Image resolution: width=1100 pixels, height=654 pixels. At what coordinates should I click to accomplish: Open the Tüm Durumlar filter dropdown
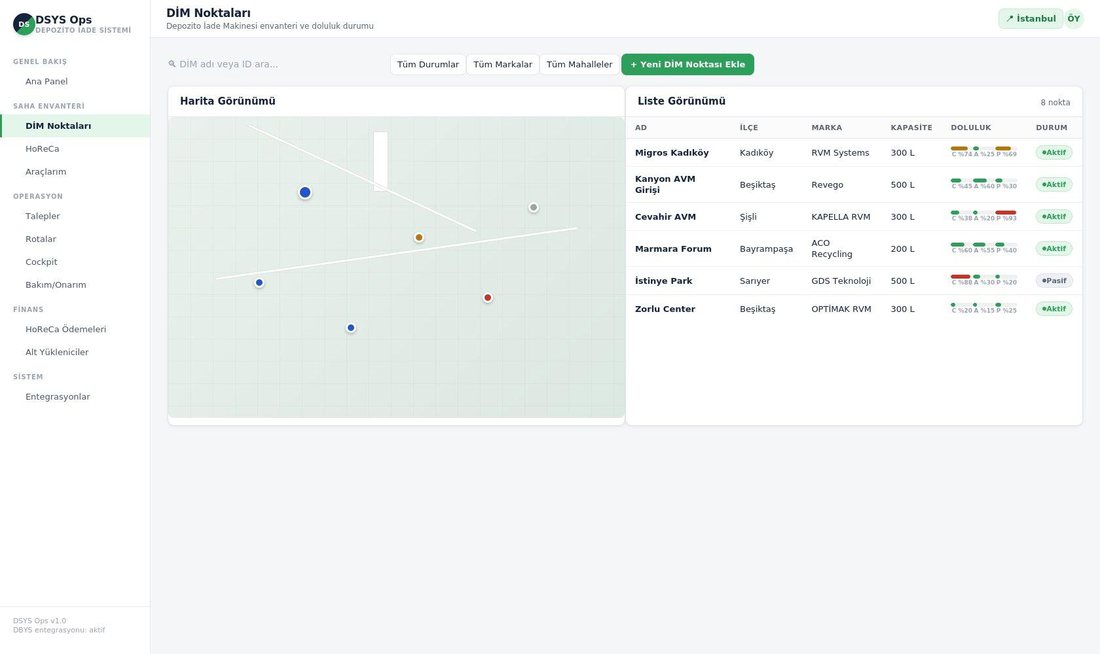coord(428,64)
